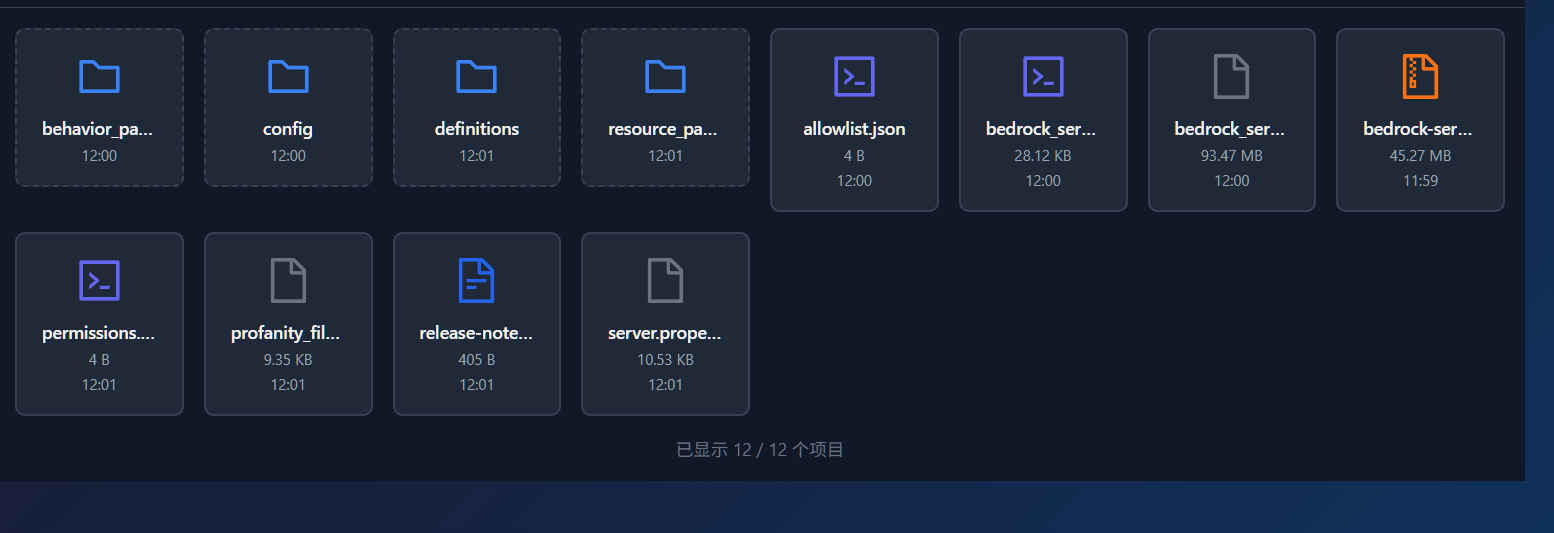Click the 45.27 MB size text
1554x533 pixels.
tap(1420, 156)
